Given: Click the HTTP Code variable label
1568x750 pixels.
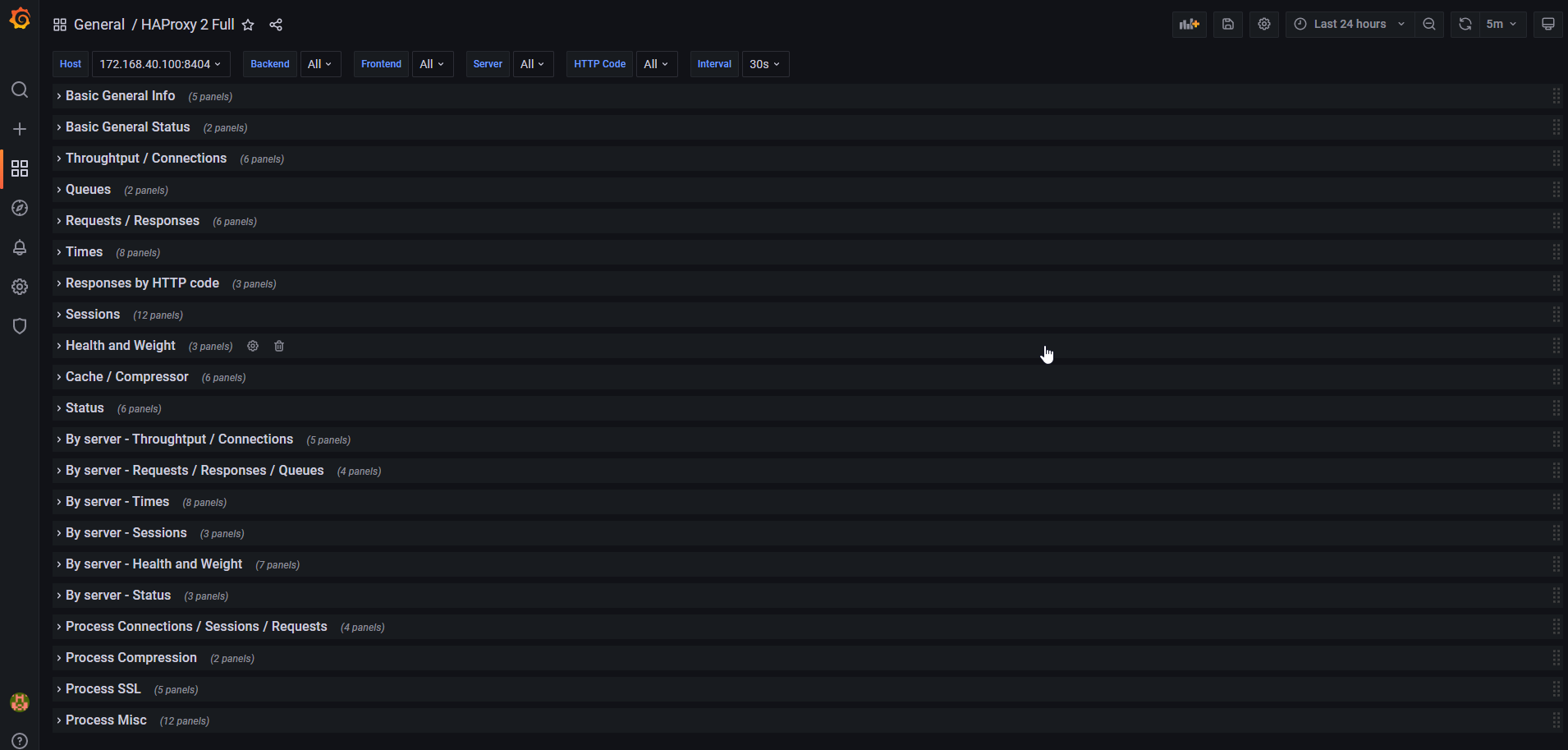Looking at the screenshot, I should click(600, 64).
